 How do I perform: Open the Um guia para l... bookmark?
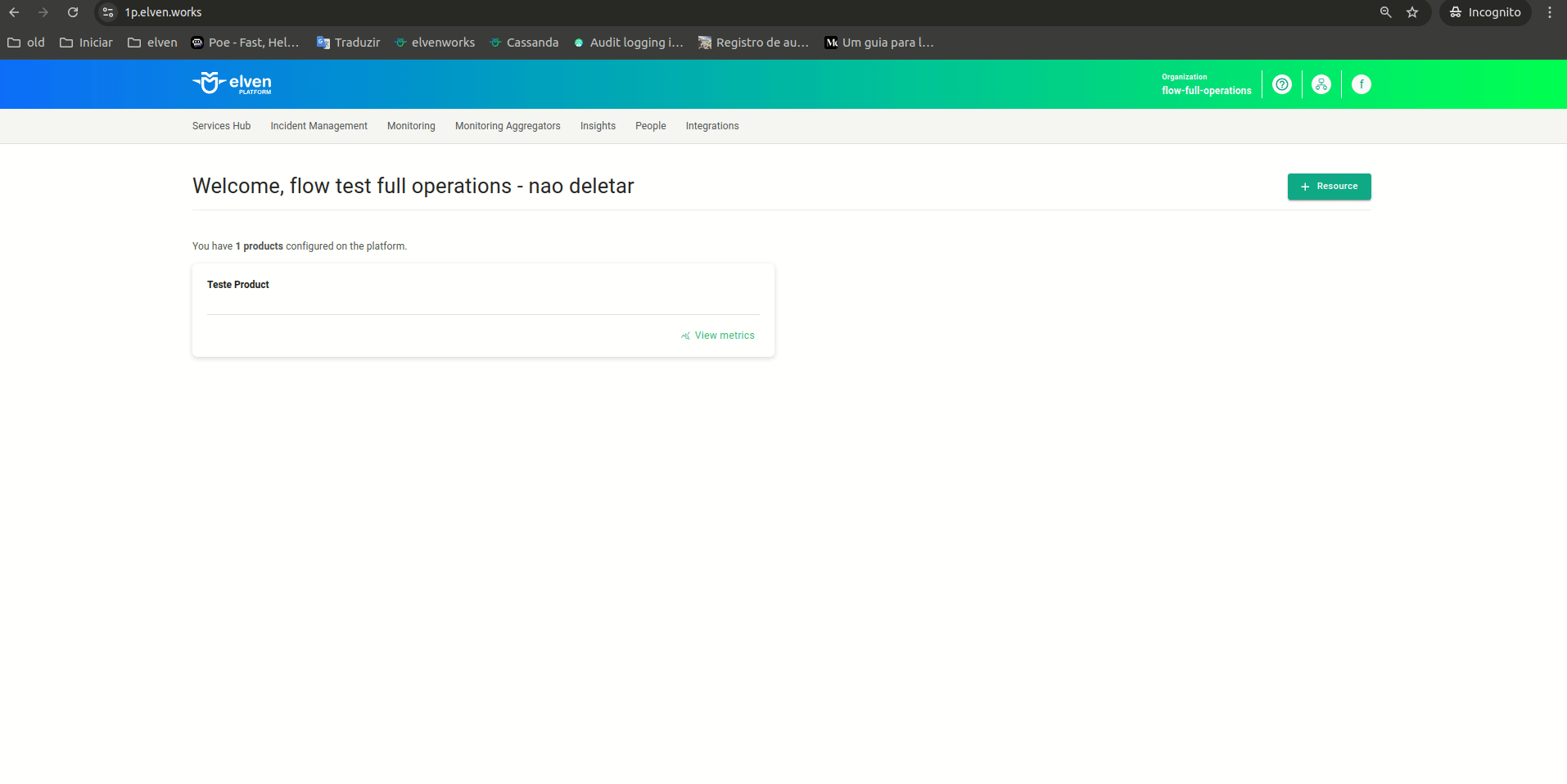tap(879, 43)
